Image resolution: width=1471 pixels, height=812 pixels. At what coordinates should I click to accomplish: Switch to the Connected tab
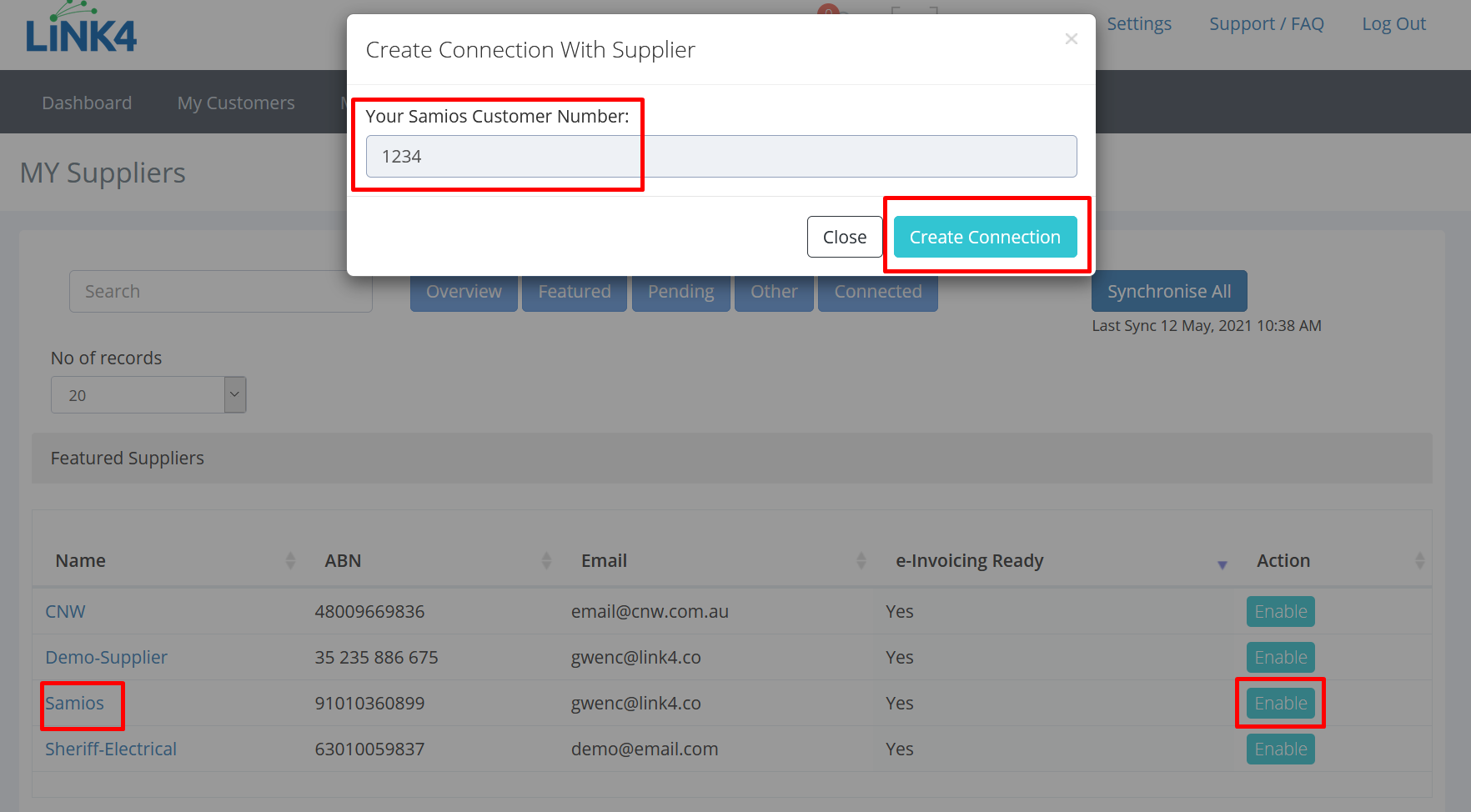click(x=878, y=292)
